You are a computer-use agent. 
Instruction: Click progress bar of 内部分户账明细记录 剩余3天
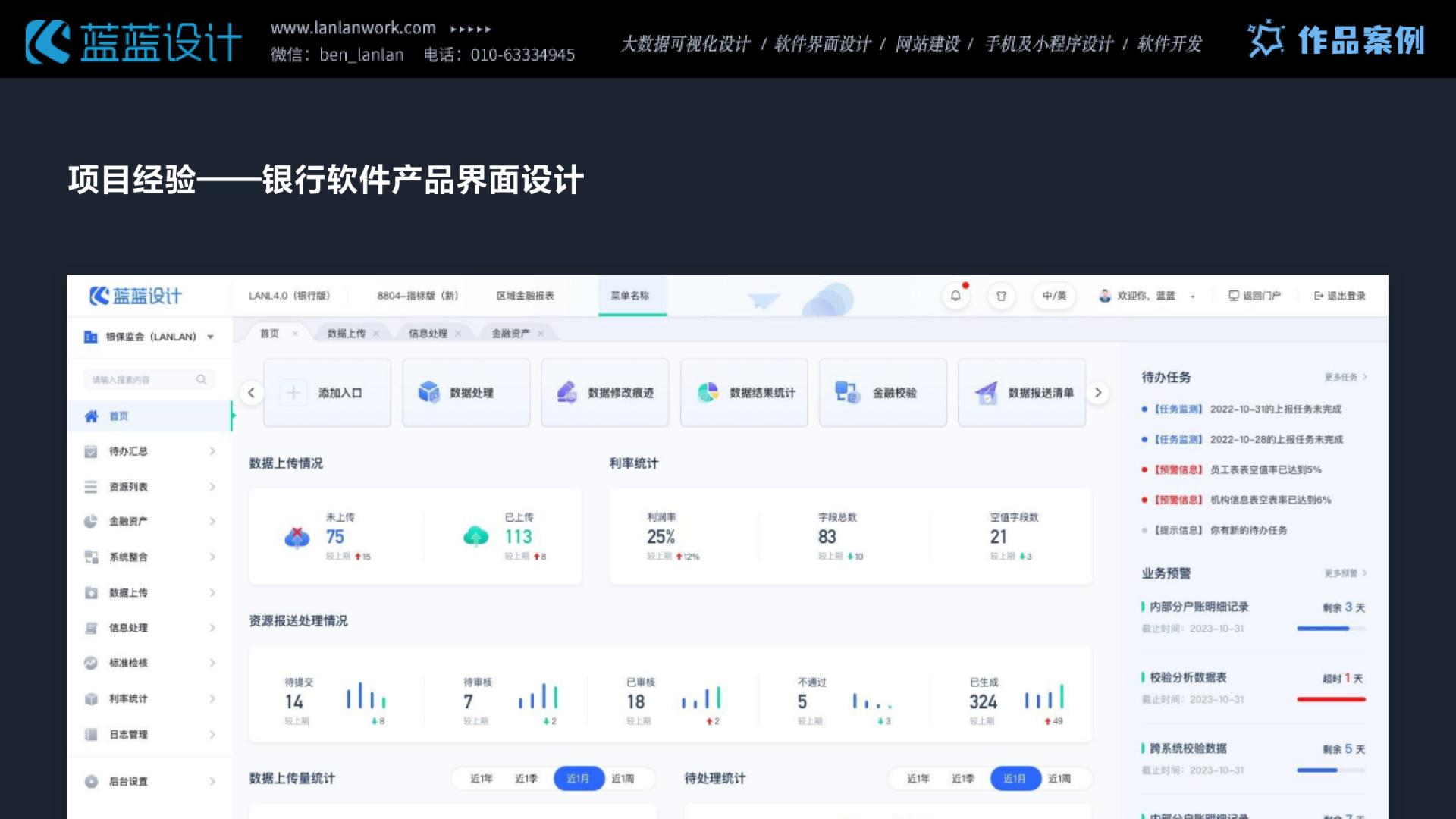[x=1331, y=629]
